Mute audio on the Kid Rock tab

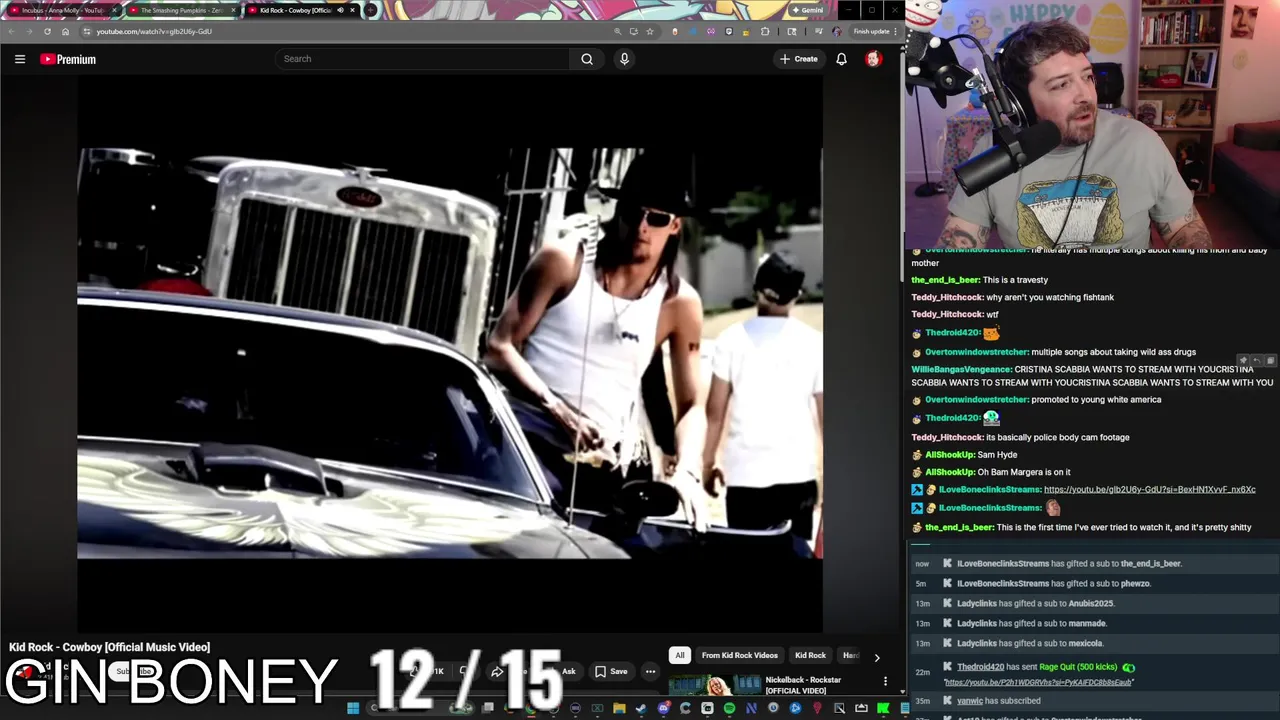coord(340,10)
